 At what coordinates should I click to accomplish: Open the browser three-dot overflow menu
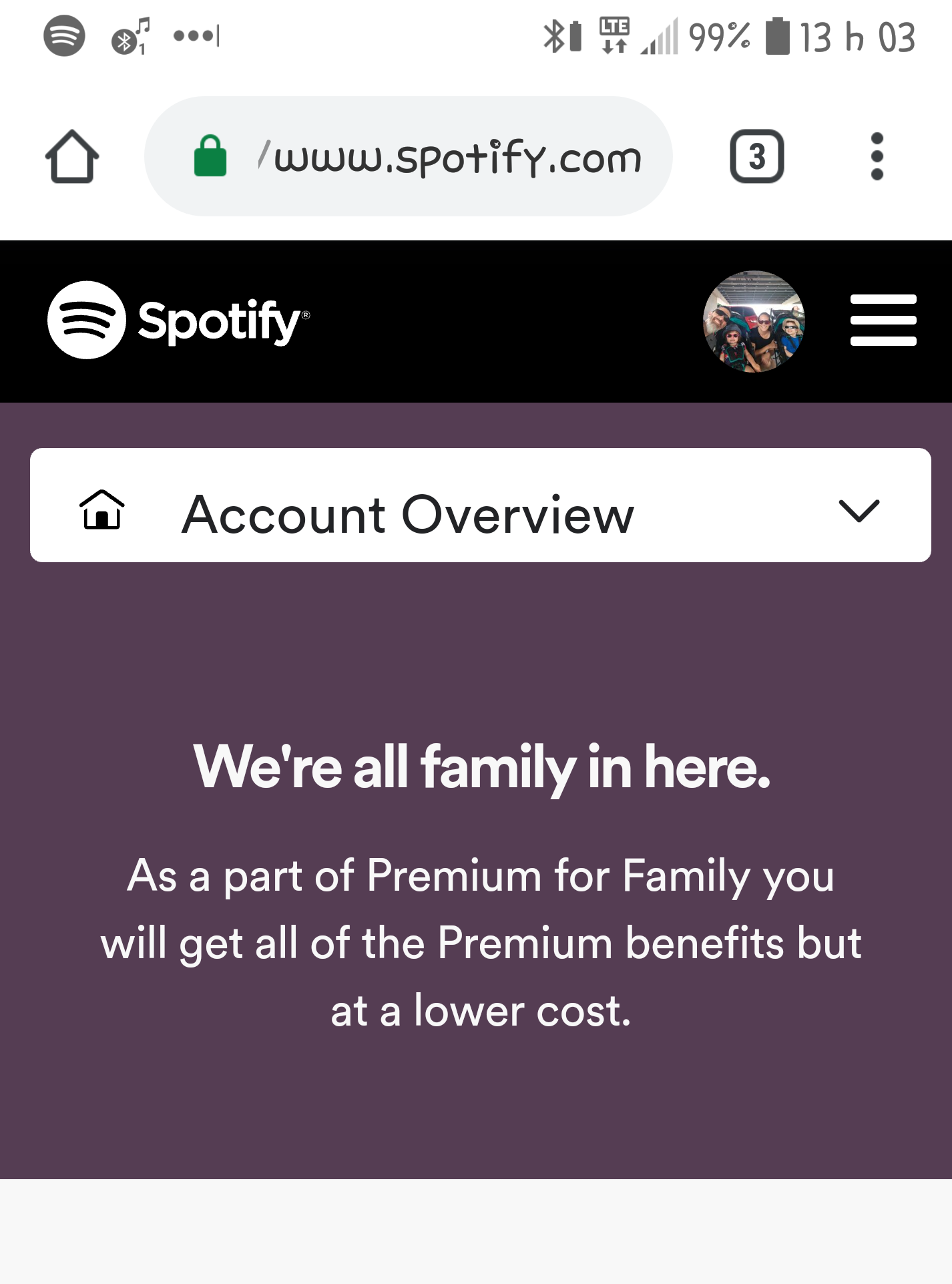click(x=877, y=156)
